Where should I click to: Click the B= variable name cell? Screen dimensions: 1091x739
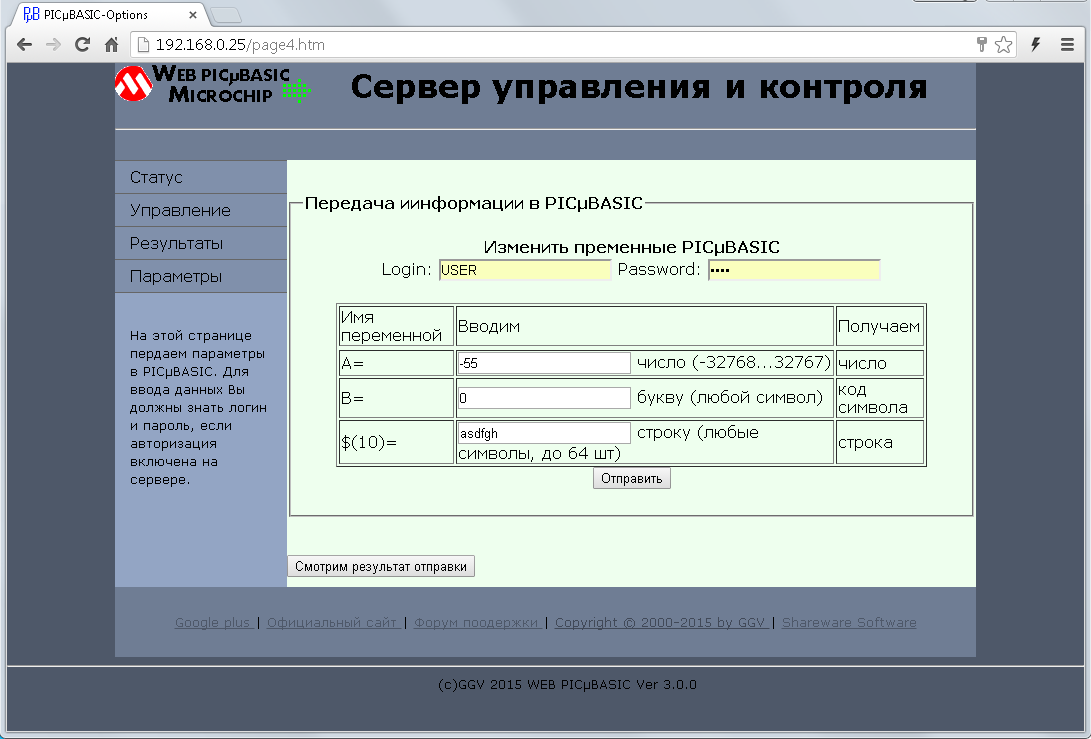[x=396, y=398]
